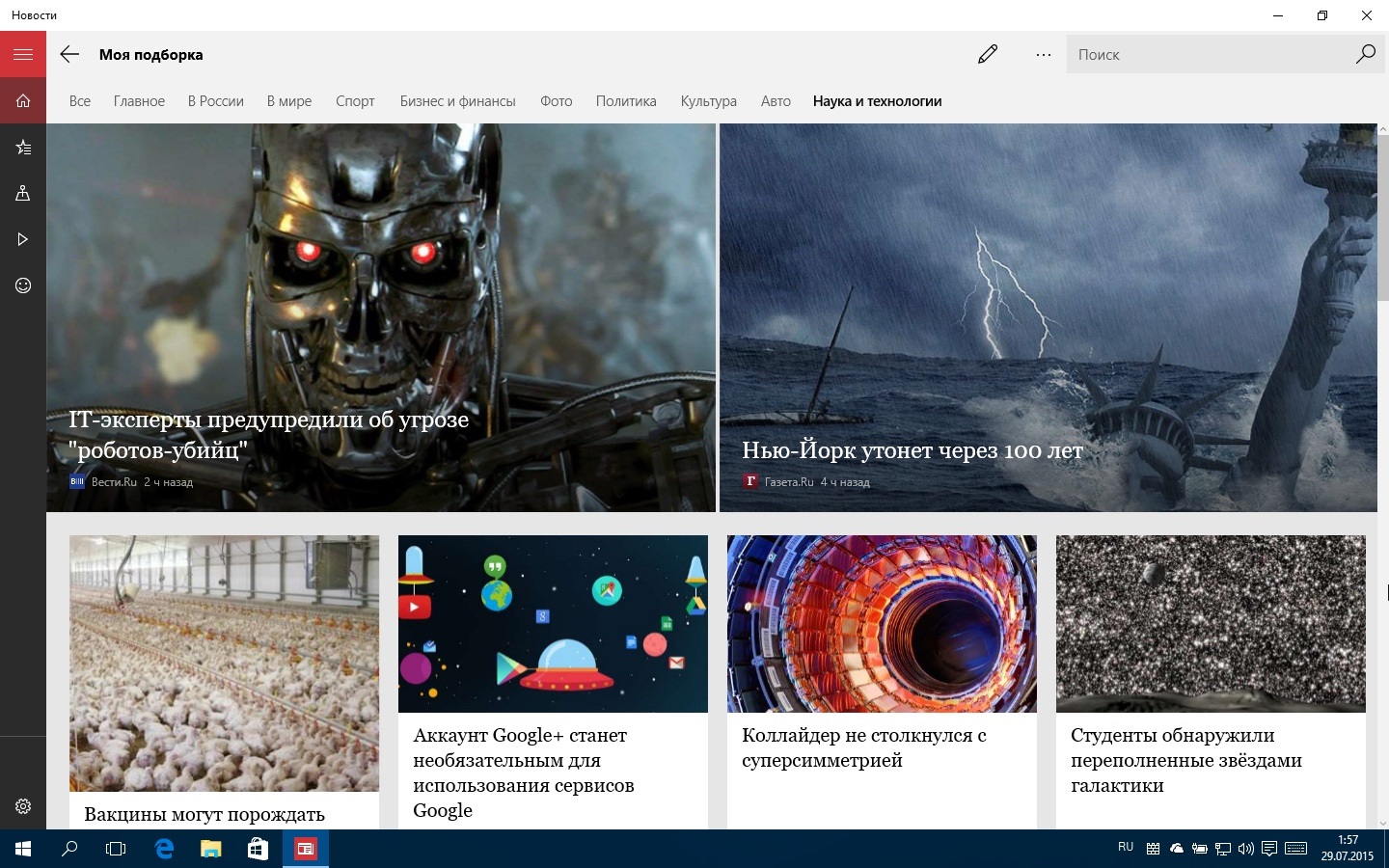Click the back arrow
The width and height of the screenshot is (1389, 868).
69,54
